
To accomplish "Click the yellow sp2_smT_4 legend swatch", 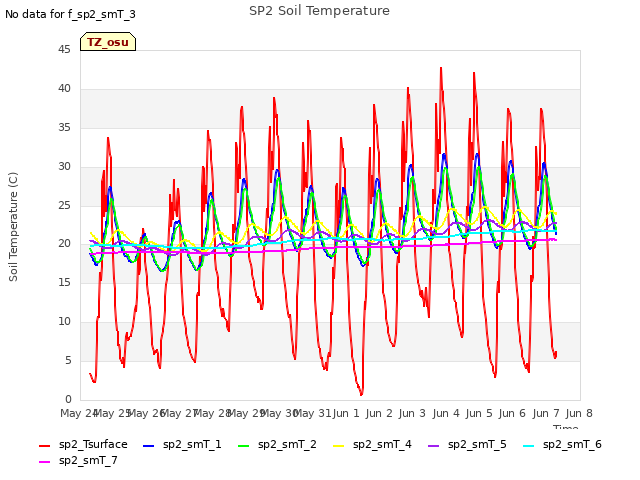I will click(x=338, y=446).
